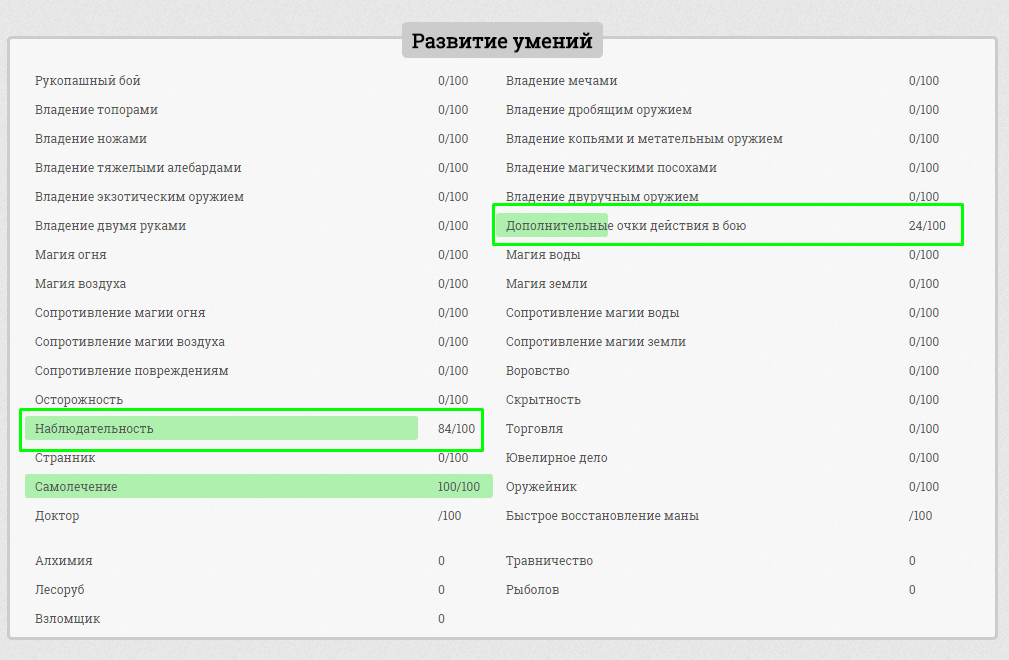Viewport: 1009px width, 660px height.
Task: Select the 'Травничество' profession
Action: click(x=549, y=560)
